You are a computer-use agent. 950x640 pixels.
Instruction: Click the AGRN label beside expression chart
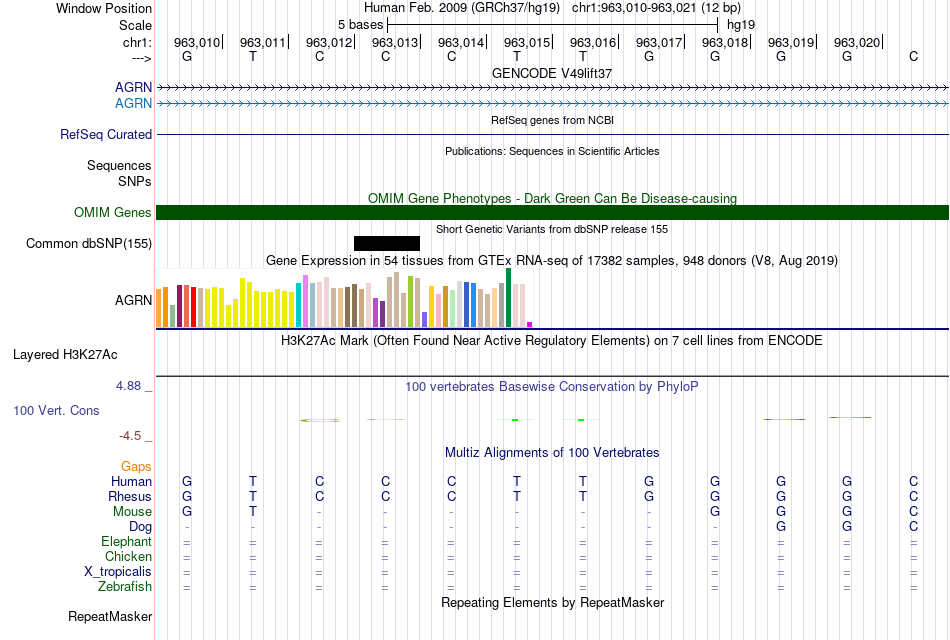click(133, 300)
